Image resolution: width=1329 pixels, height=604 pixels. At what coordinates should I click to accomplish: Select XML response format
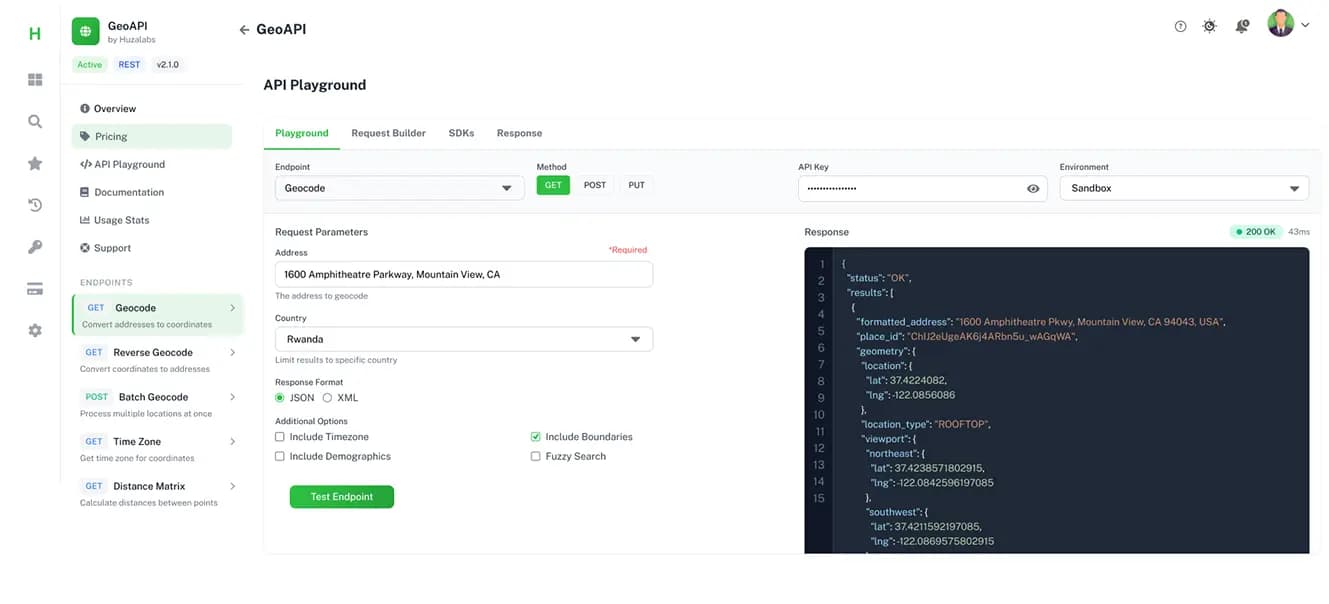[x=327, y=398]
